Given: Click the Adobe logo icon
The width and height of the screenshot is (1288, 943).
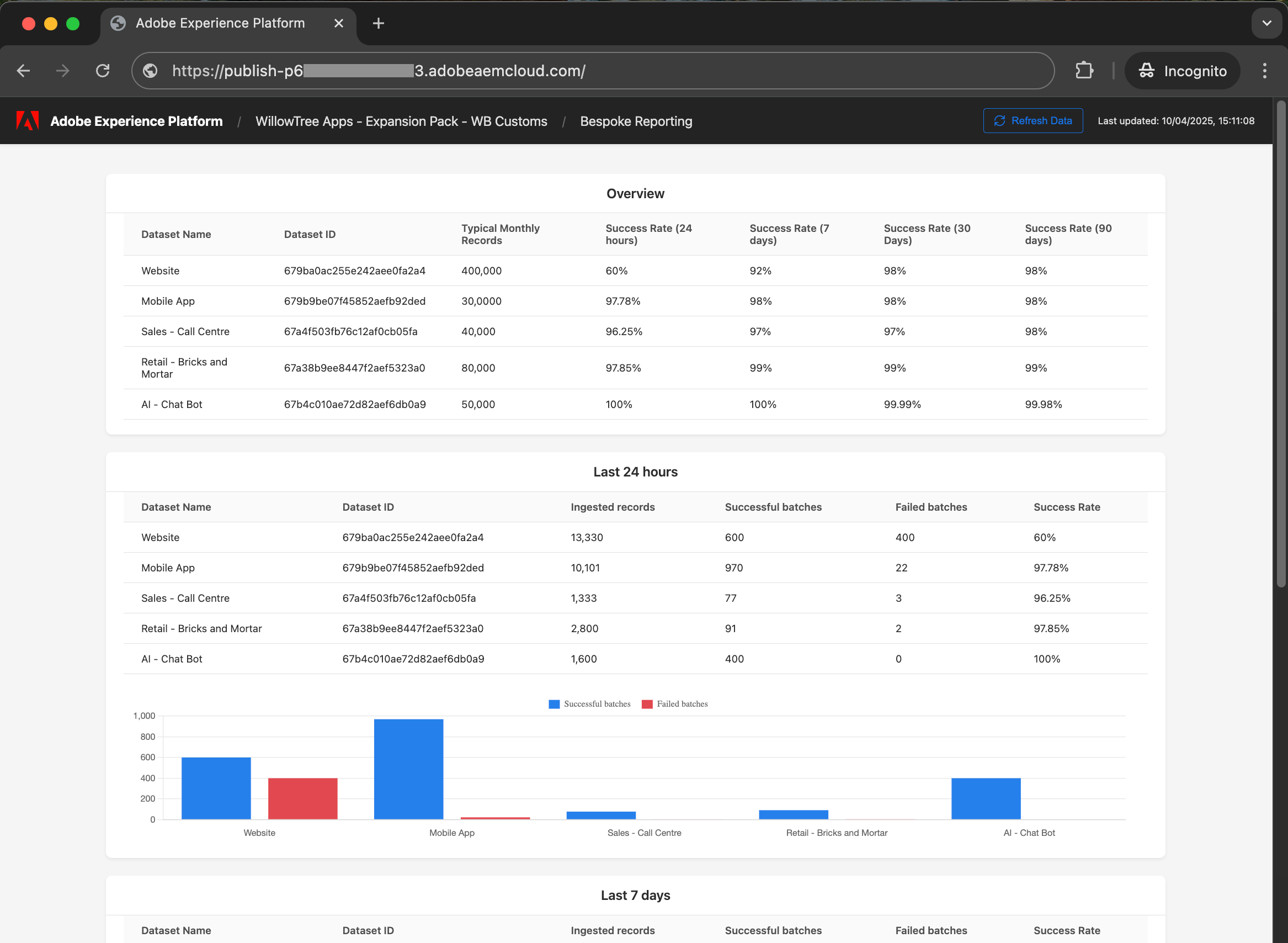Looking at the screenshot, I should pos(28,121).
